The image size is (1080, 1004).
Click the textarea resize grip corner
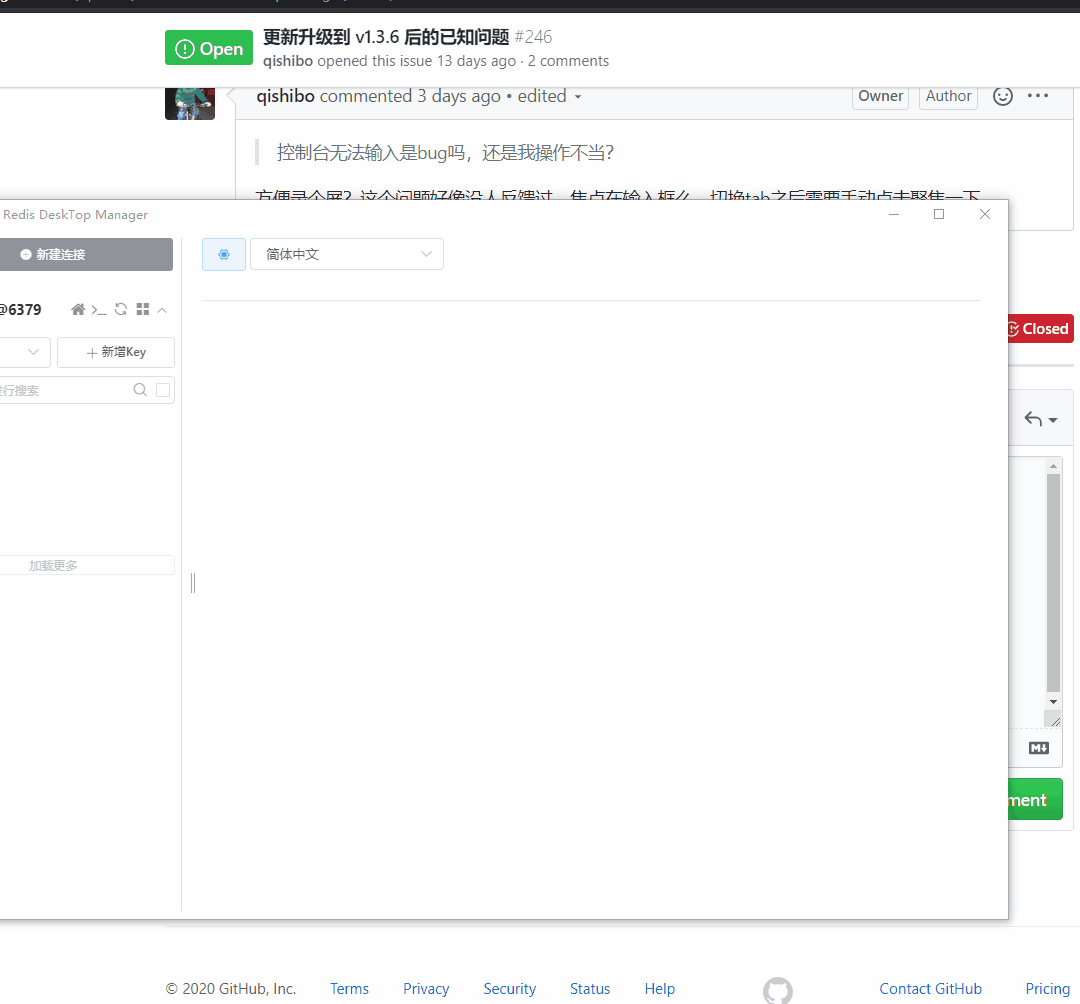pos(1054,720)
